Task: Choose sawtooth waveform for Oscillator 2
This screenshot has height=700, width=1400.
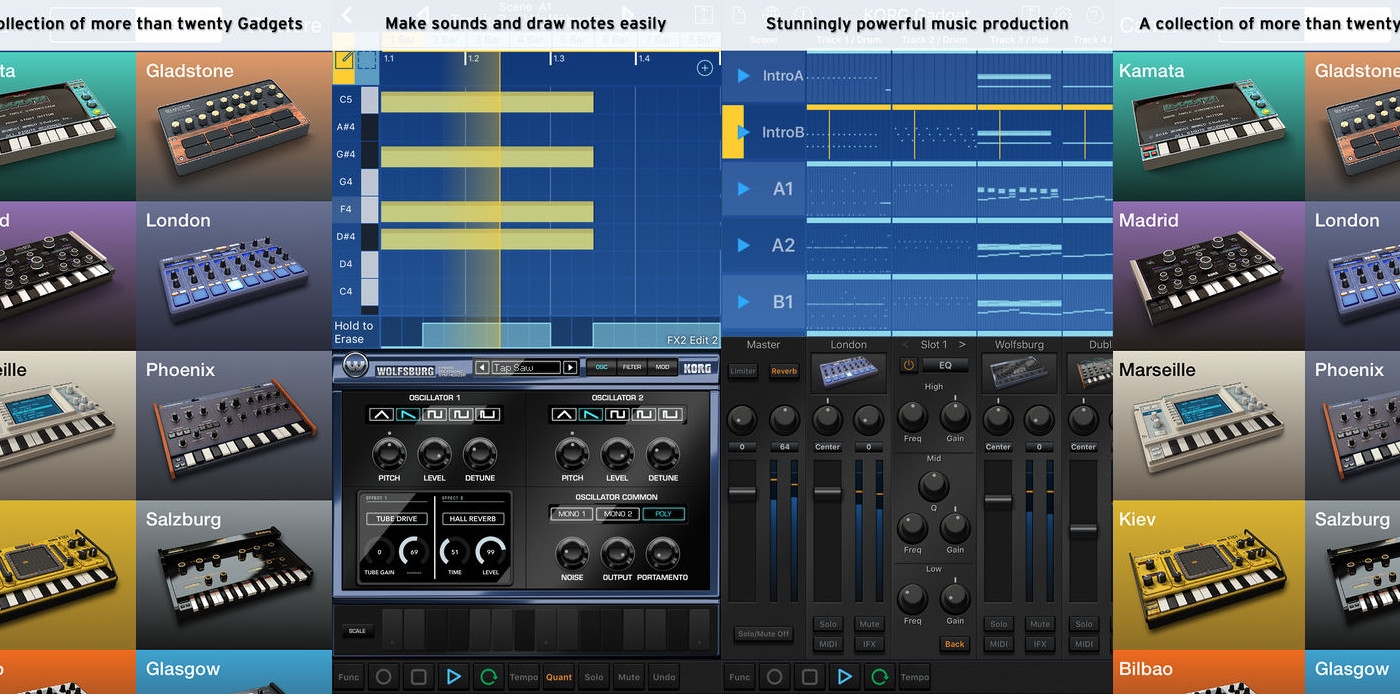Action: (x=591, y=414)
